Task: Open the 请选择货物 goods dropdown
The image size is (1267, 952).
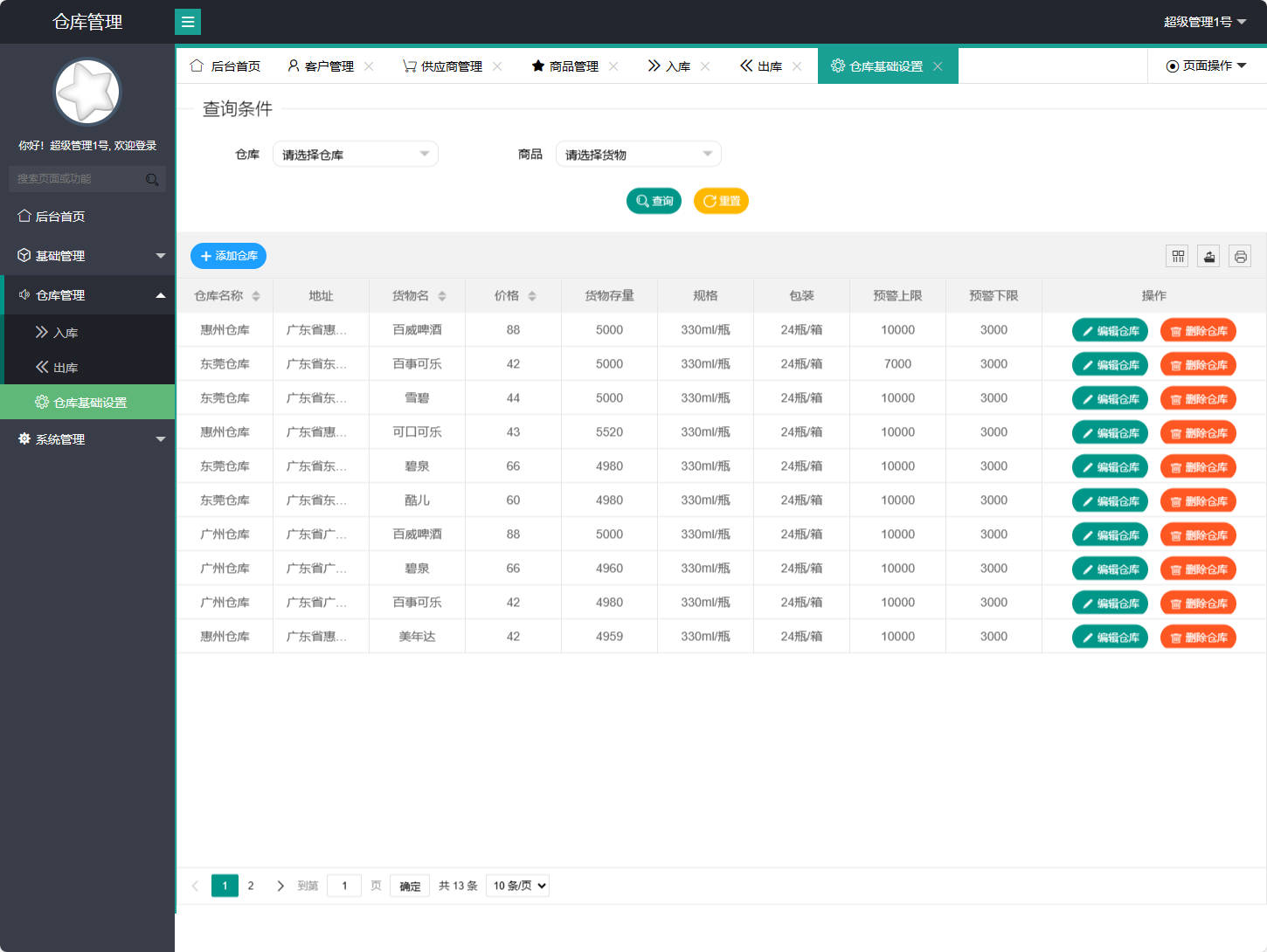Action: coord(638,154)
